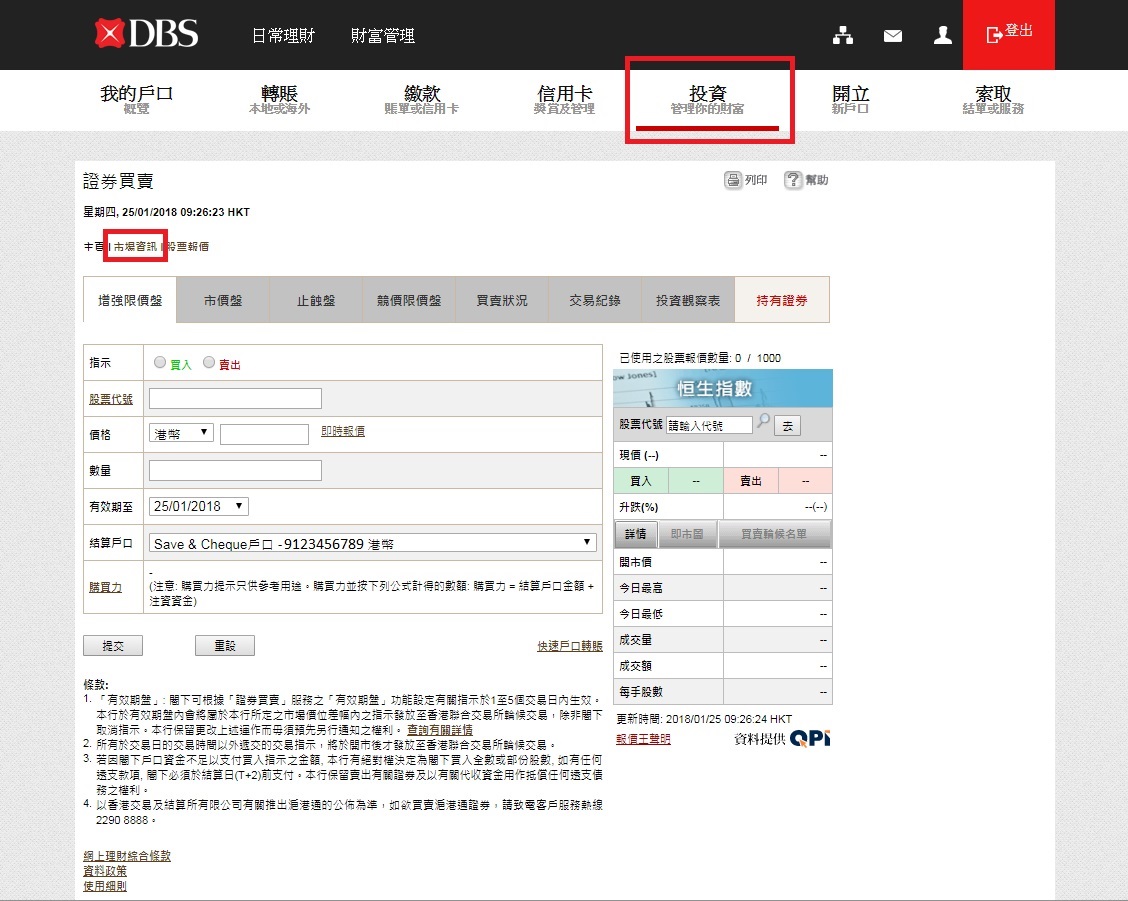The image size is (1128, 901).
Task: Select the 賣出 radio button
Action: (209, 363)
